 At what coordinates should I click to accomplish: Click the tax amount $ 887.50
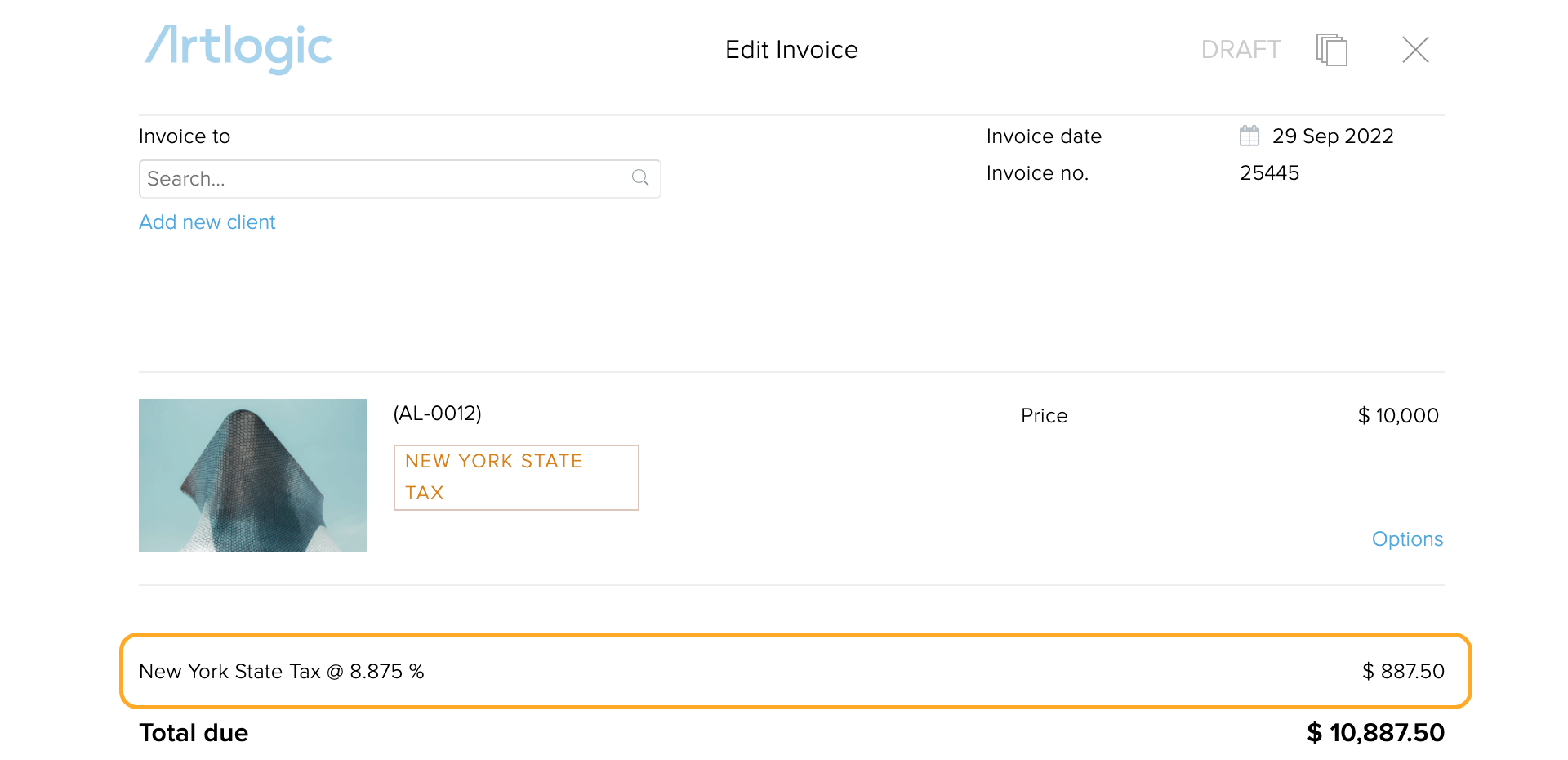pos(1403,672)
